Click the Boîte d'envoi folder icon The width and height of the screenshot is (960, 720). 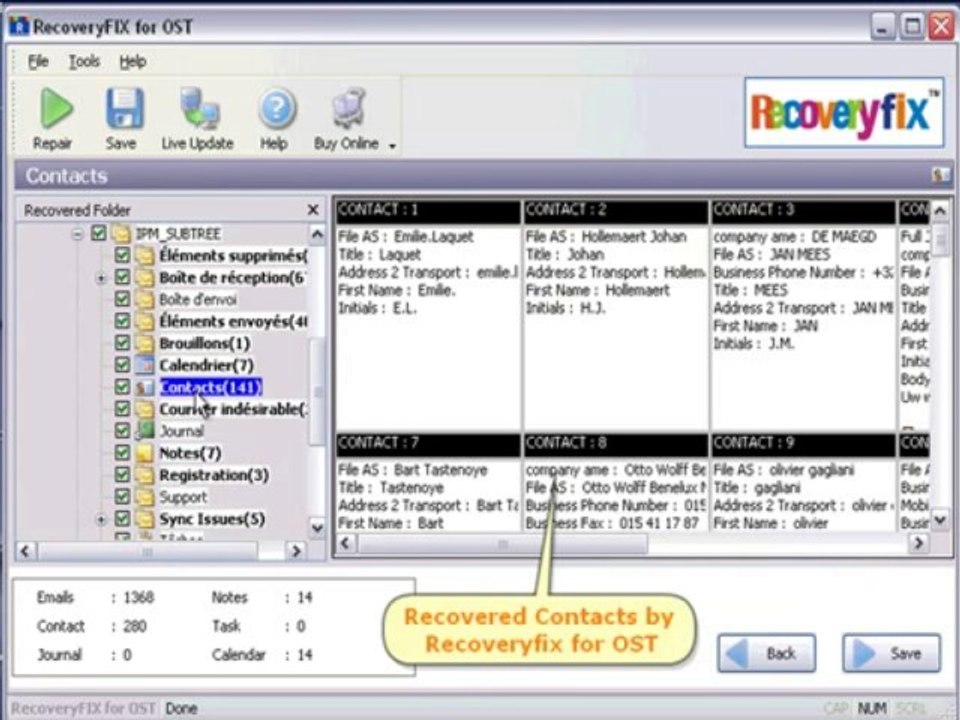pos(144,299)
